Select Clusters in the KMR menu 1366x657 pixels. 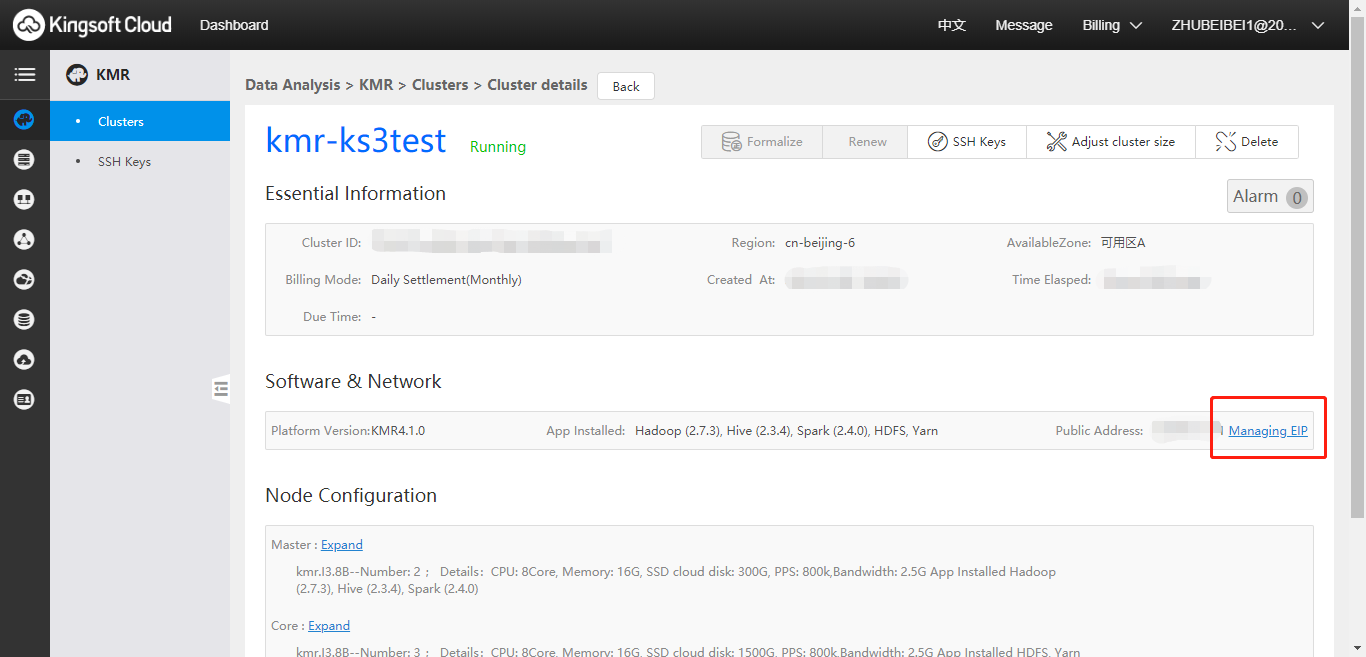(140, 121)
